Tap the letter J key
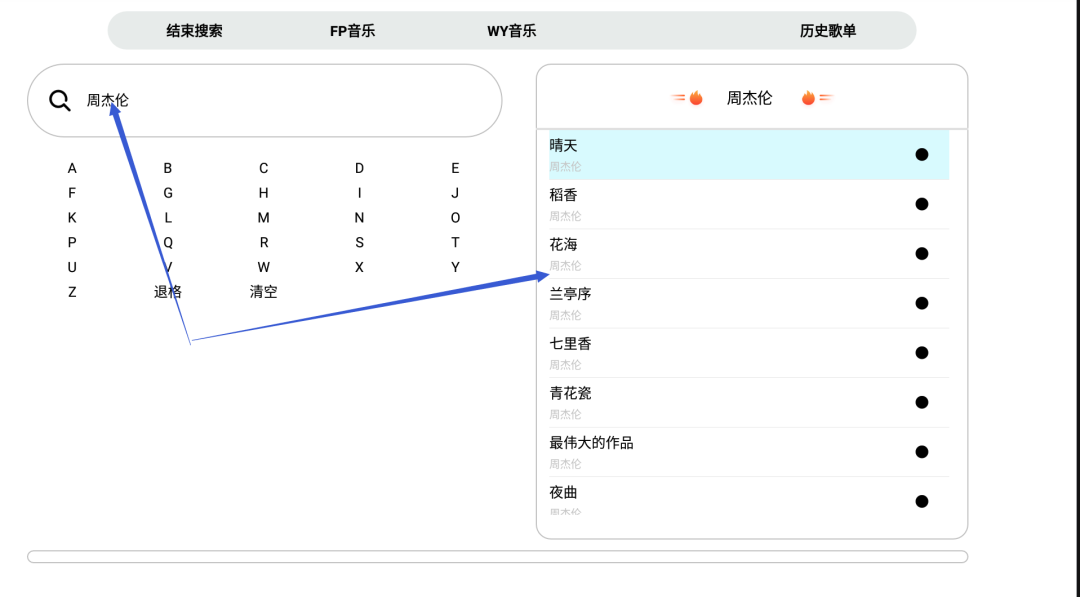 click(455, 193)
